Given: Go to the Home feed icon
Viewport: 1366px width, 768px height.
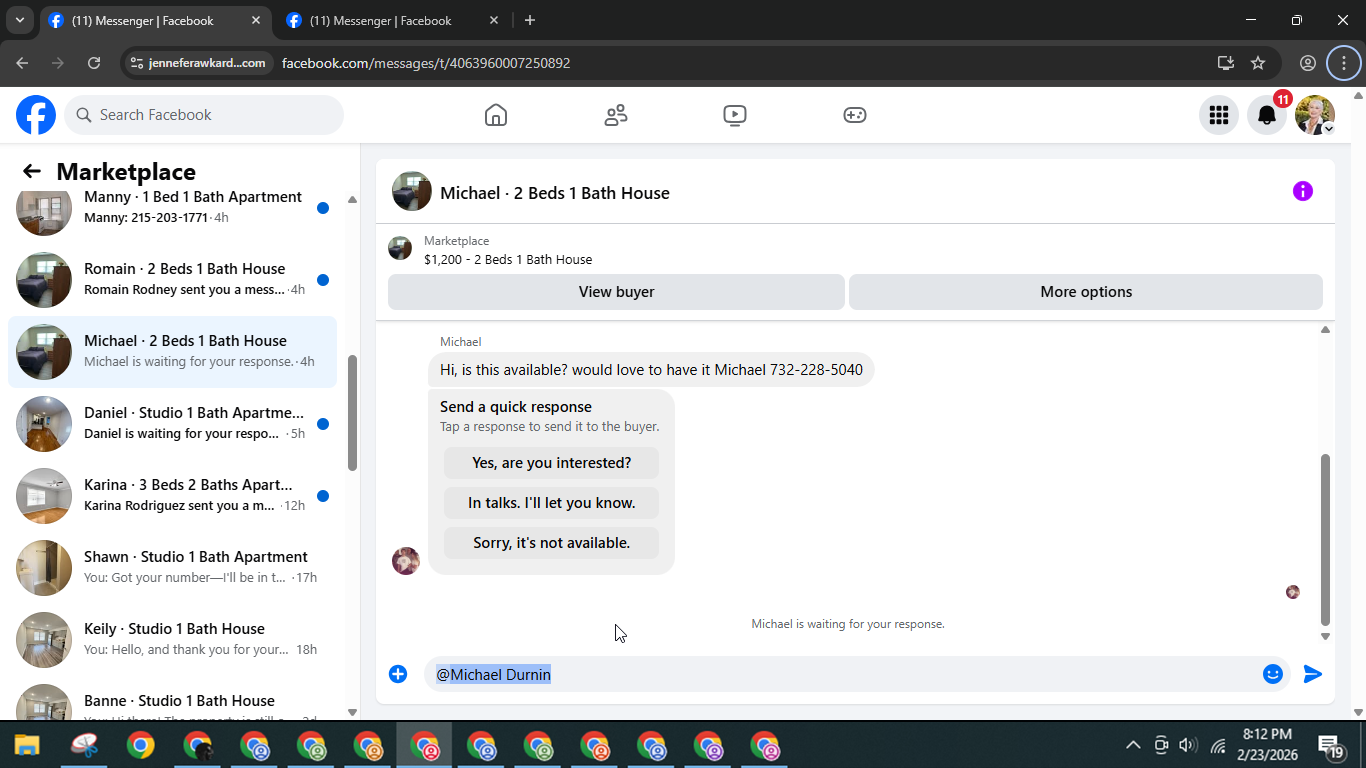Looking at the screenshot, I should (496, 115).
